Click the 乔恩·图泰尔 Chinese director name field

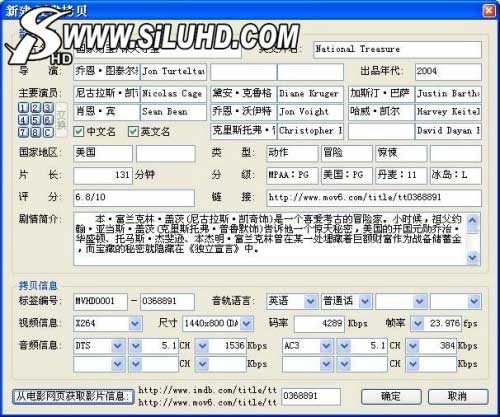tap(107, 72)
